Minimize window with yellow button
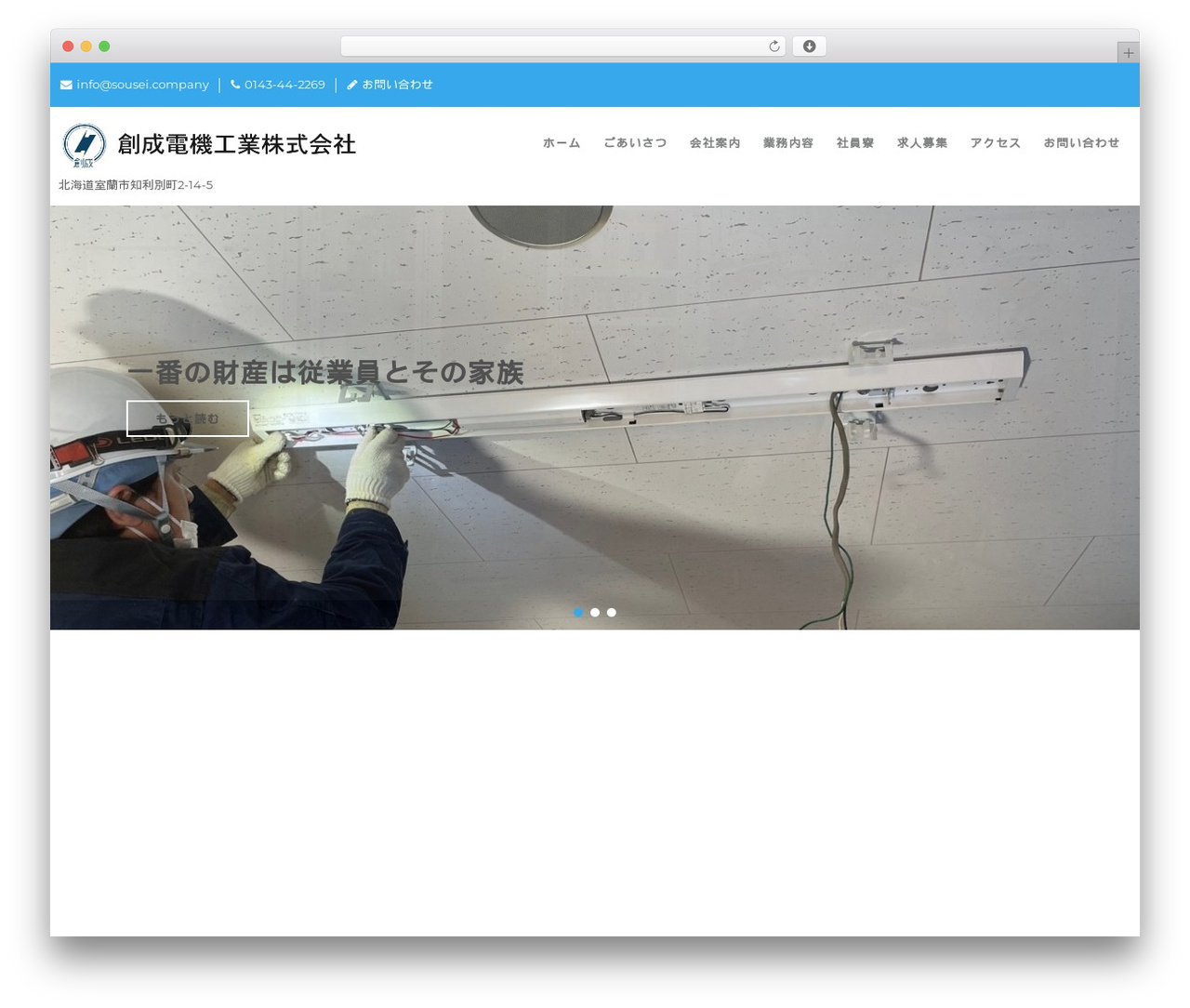The width and height of the screenshot is (1190, 1008). click(x=86, y=46)
